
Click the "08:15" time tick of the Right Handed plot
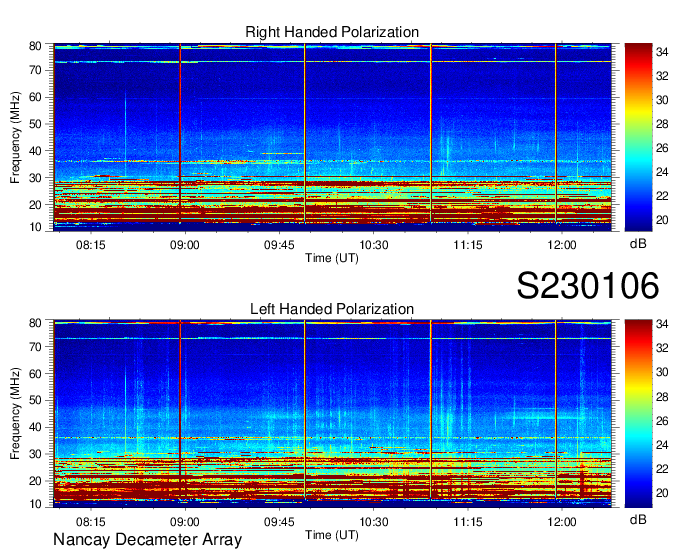pyautogui.click(x=91, y=245)
